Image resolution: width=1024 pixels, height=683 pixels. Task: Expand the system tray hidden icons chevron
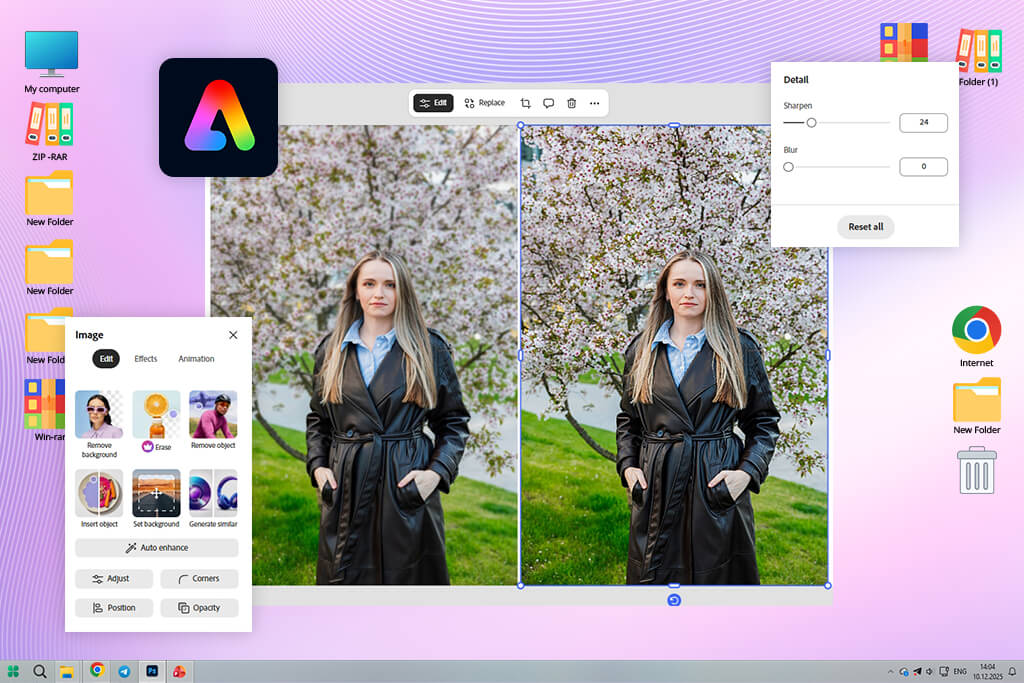[889, 671]
